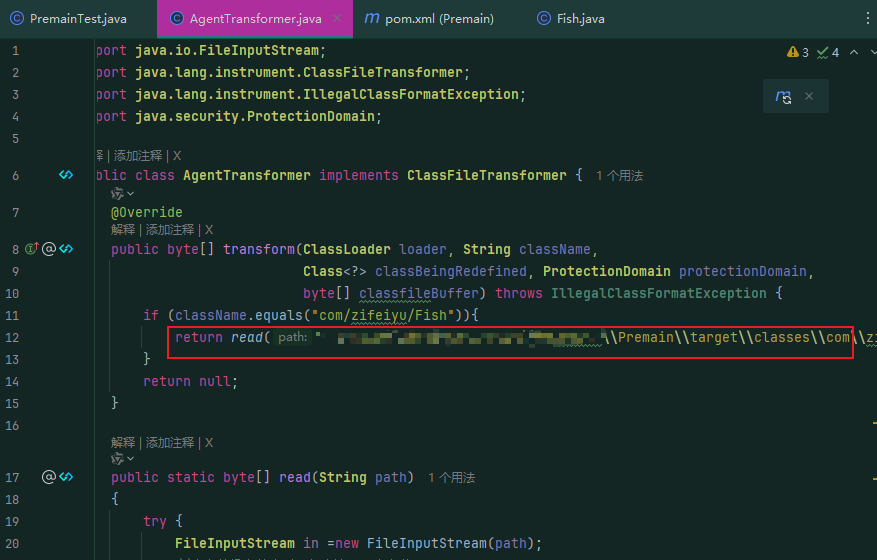This screenshot has width=877, height=560.
Task: Click 添加注释 above the class declaration
Action: 138,156
